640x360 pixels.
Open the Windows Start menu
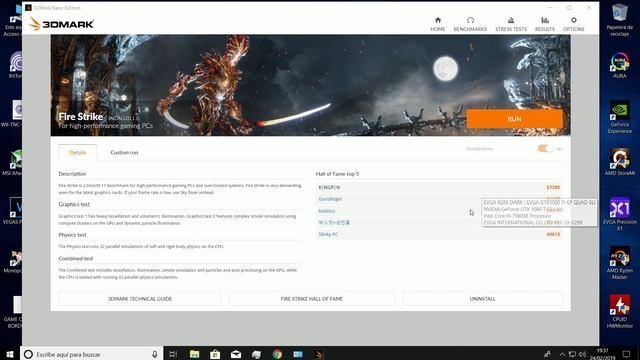pyautogui.click(x=10, y=354)
